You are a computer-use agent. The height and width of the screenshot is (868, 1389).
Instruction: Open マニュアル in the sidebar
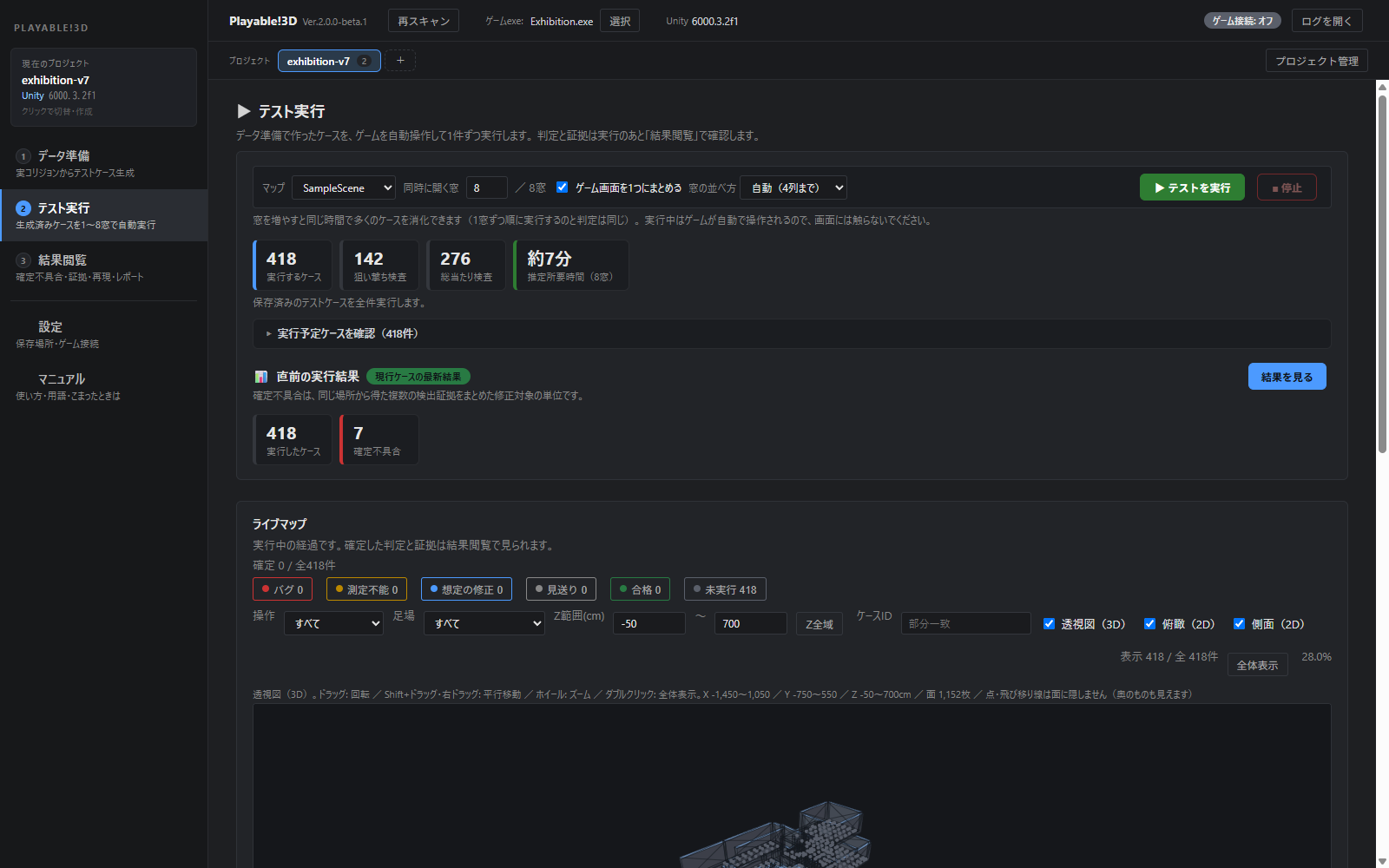pos(103,386)
